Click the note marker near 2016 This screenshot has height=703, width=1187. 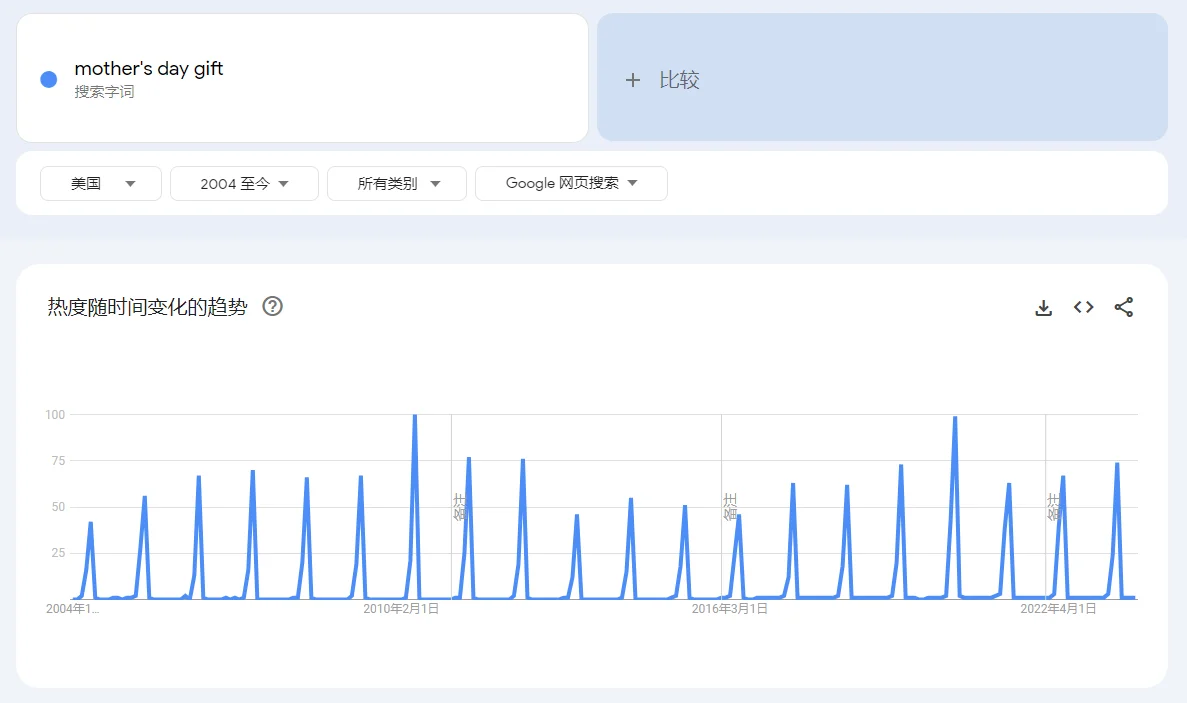coord(729,506)
